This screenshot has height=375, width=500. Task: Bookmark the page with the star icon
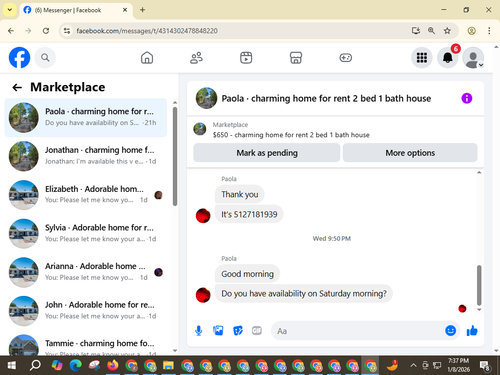click(x=447, y=31)
